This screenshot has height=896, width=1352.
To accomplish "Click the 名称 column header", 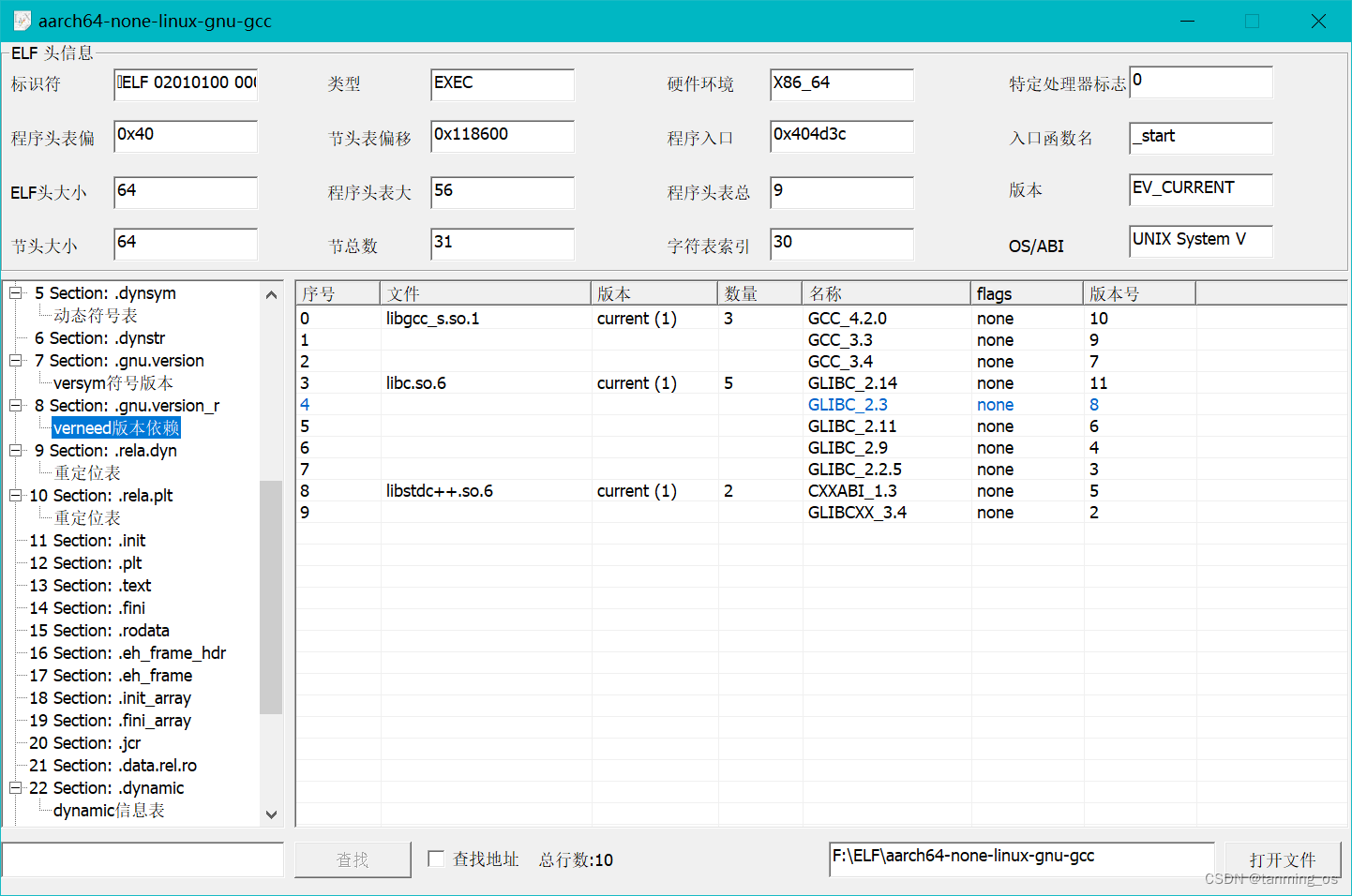I will pyautogui.click(x=827, y=292).
